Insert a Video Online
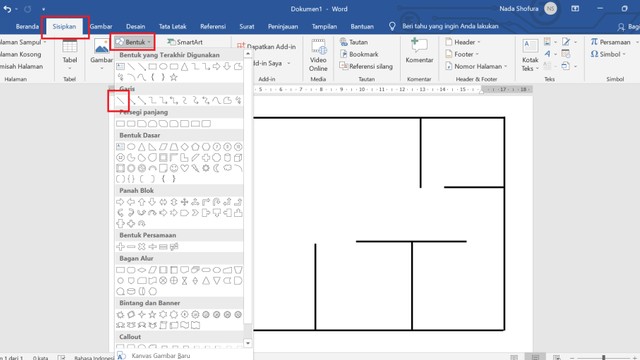The height and width of the screenshot is (360, 640). point(318,56)
